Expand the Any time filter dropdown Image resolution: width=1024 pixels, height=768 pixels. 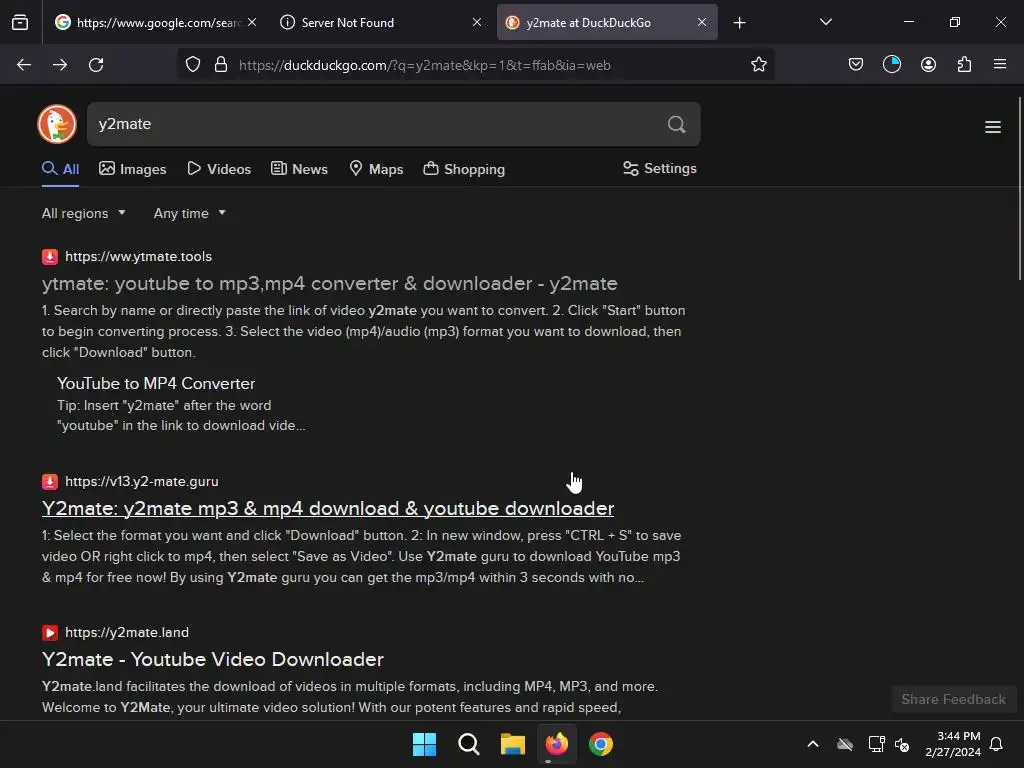(x=189, y=214)
